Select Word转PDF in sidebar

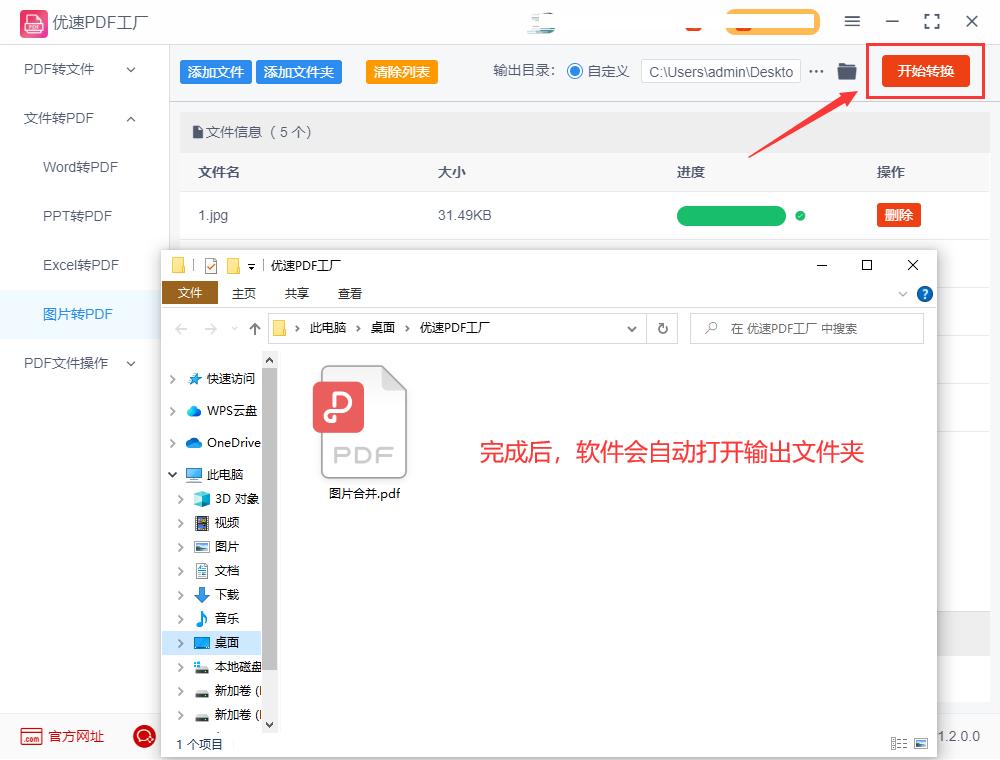(80, 167)
